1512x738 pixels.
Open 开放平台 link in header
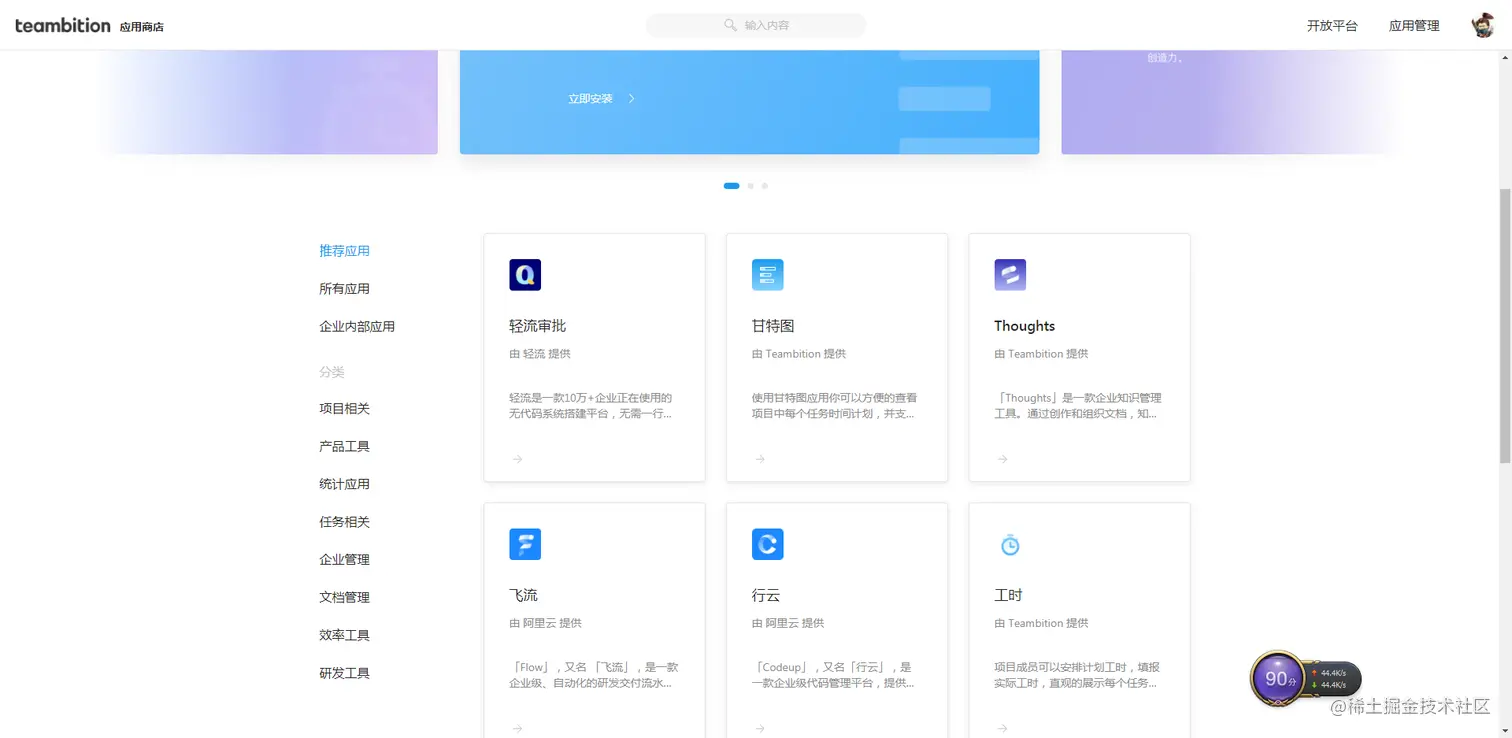pyautogui.click(x=1332, y=26)
